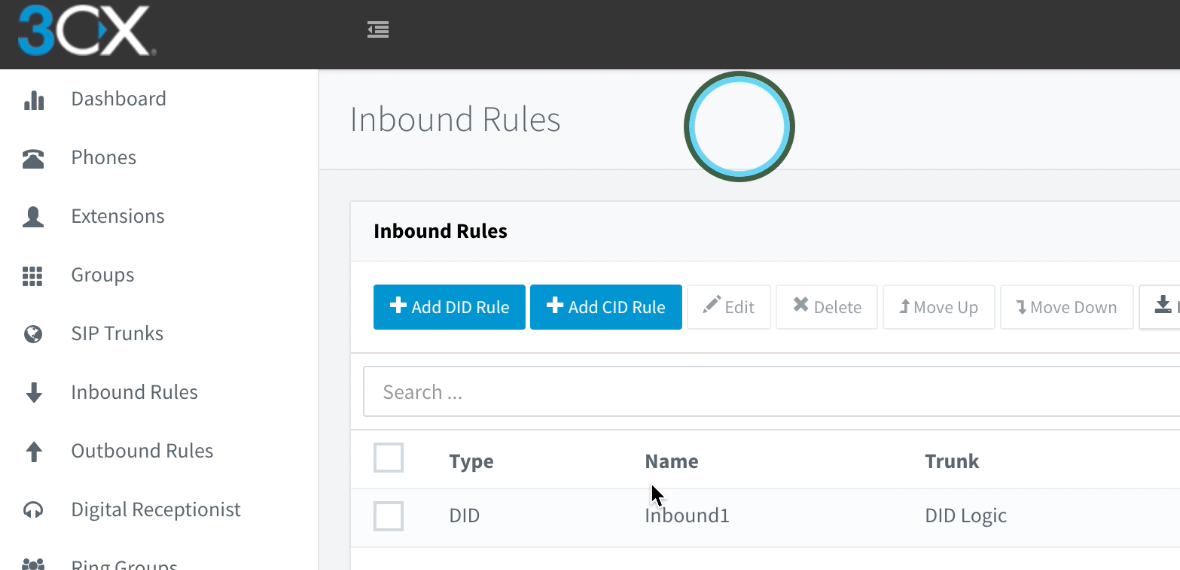
Task: Click the Edit button in the toolbar
Action: 728,307
